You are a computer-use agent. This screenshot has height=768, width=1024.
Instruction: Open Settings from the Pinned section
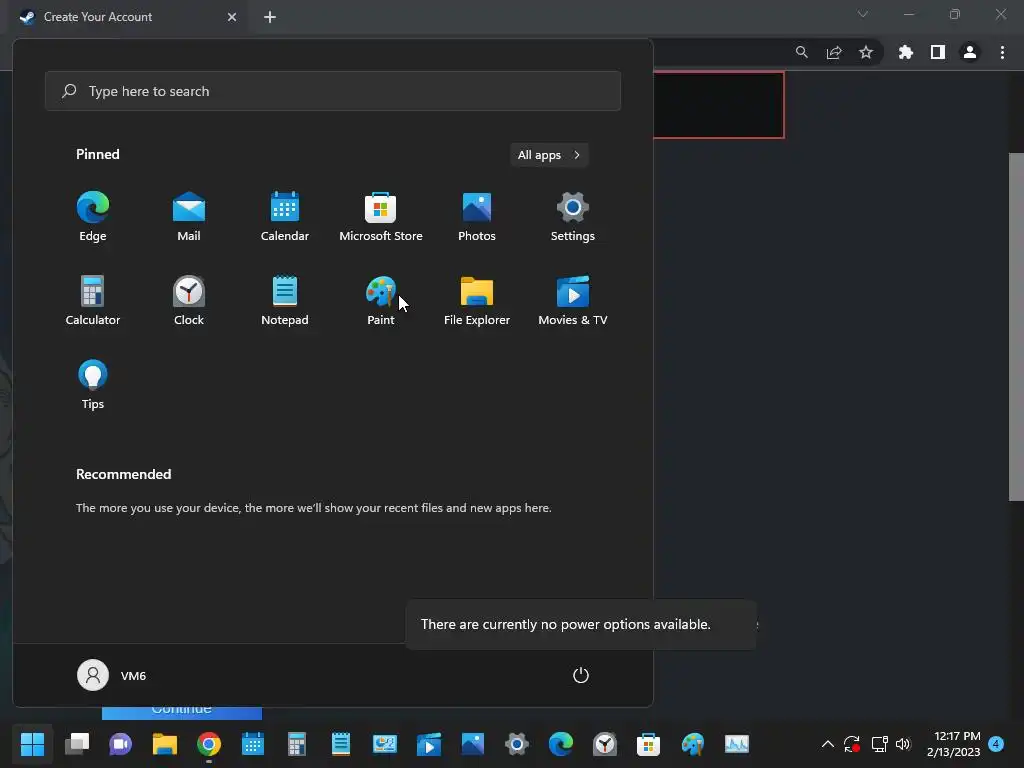pyautogui.click(x=573, y=217)
